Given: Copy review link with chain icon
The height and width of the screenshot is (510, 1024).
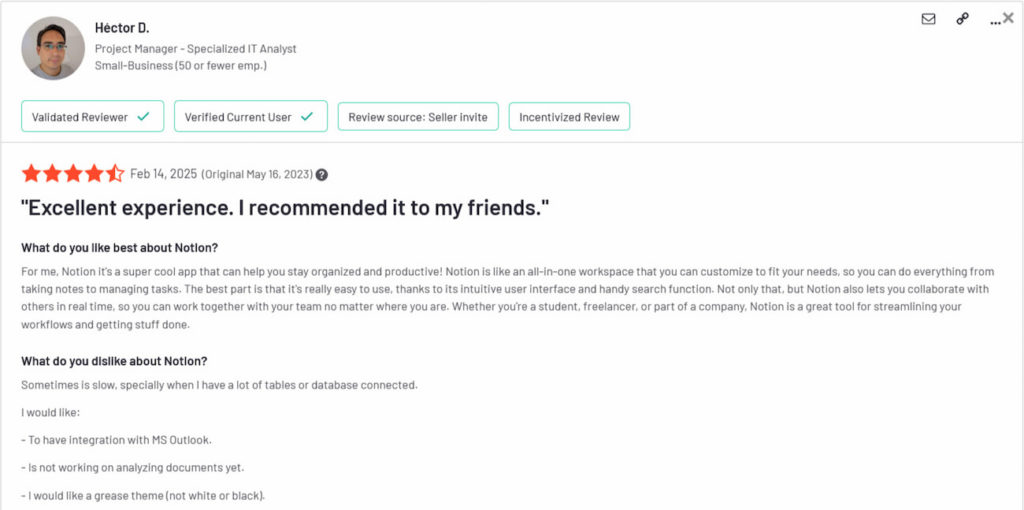Looking at the screenshot, I should 962,19.
